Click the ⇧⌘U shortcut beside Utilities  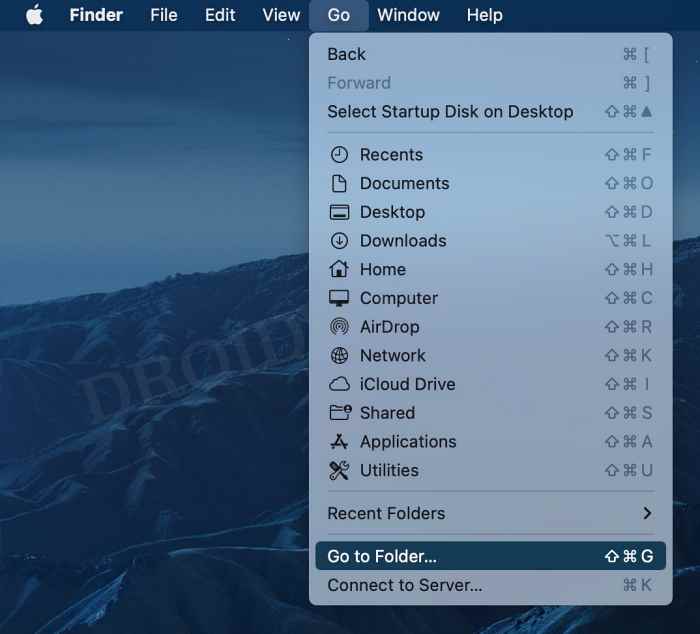tap(629, 470)
